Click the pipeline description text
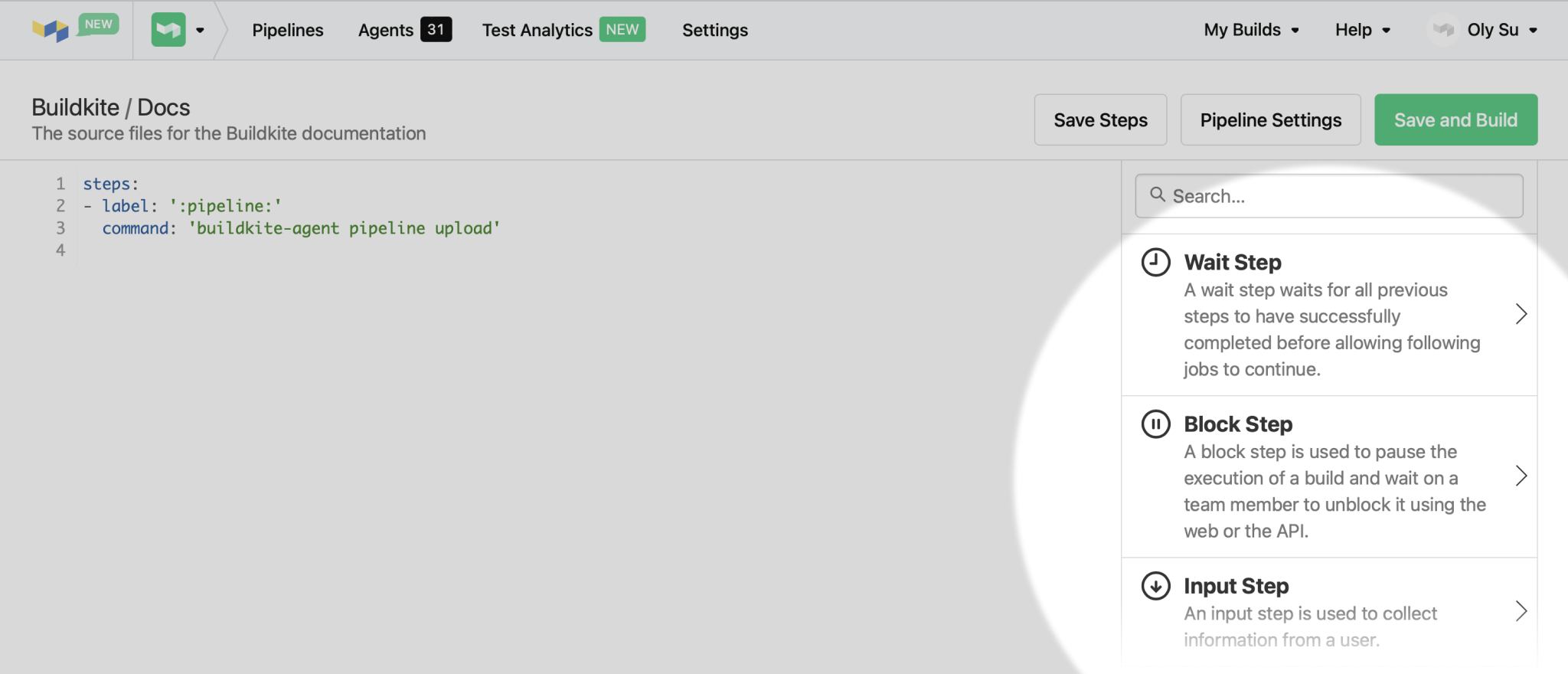1568x674 pixels. click(228, 133)
